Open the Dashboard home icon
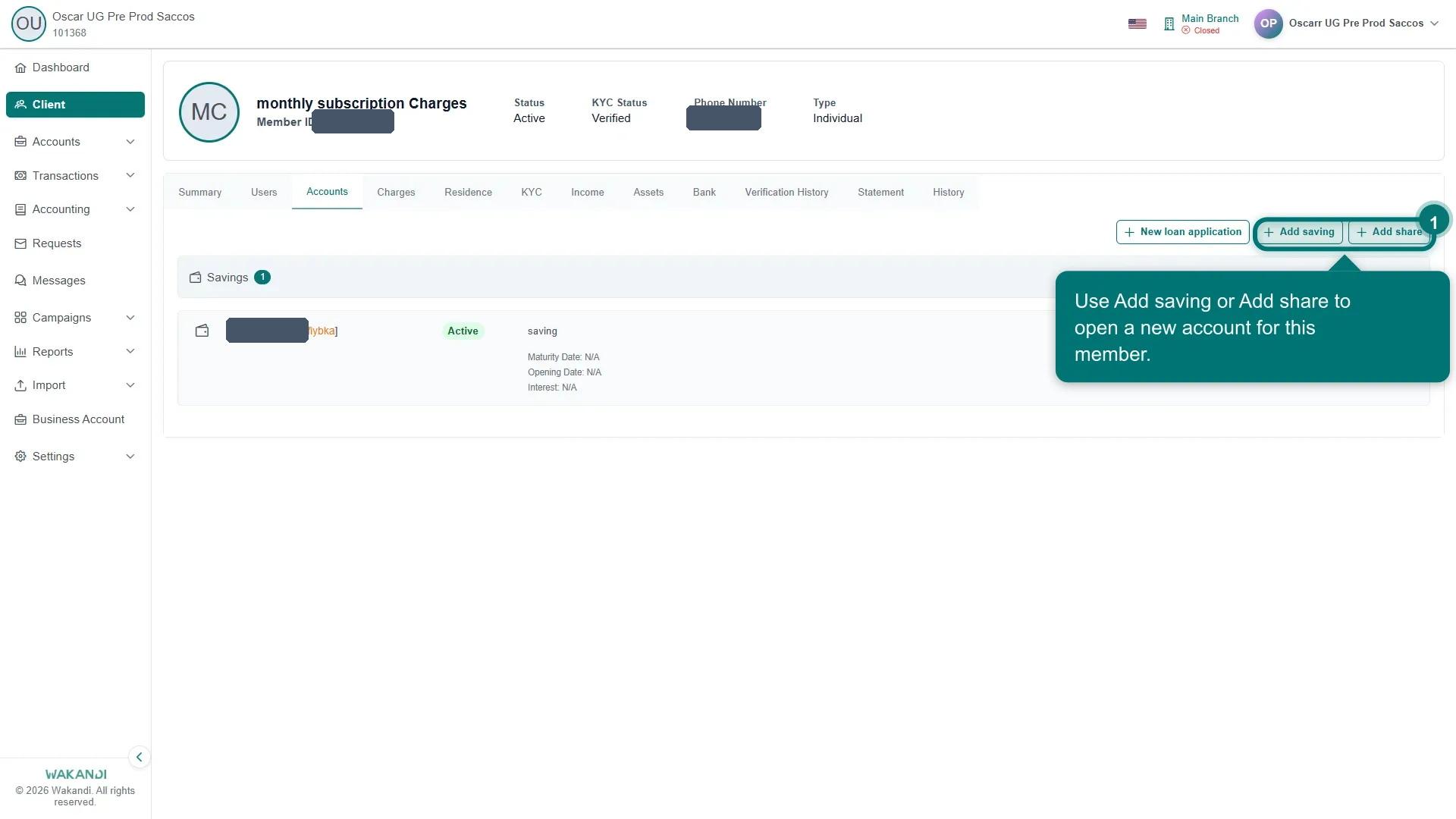Image resolution: width=1456 pixels, height=819 pixels. coord(20,67)
